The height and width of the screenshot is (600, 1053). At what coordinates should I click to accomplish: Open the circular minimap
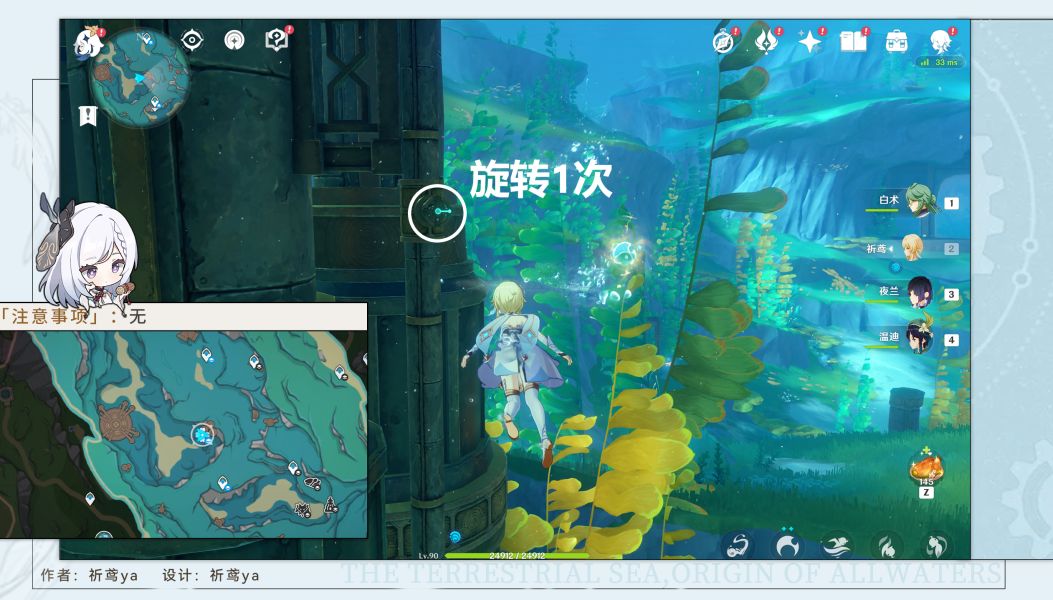pyautogui.click(x=140, y=78)
